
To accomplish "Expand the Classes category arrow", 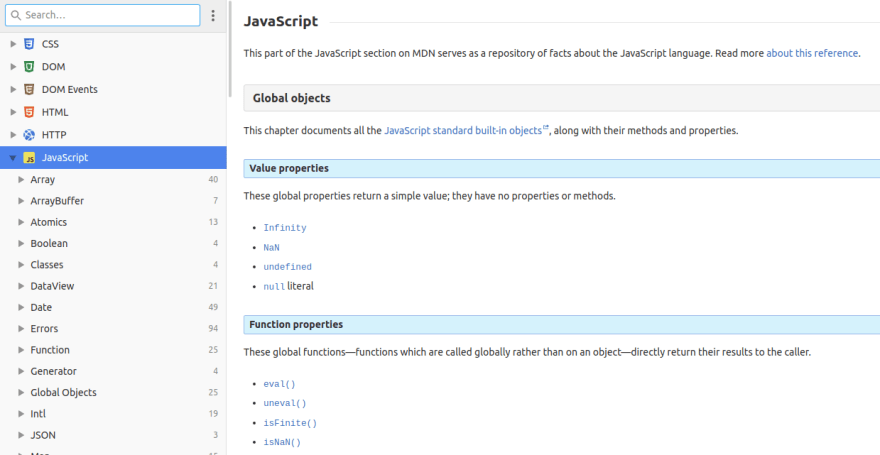I will click(21, 265).
